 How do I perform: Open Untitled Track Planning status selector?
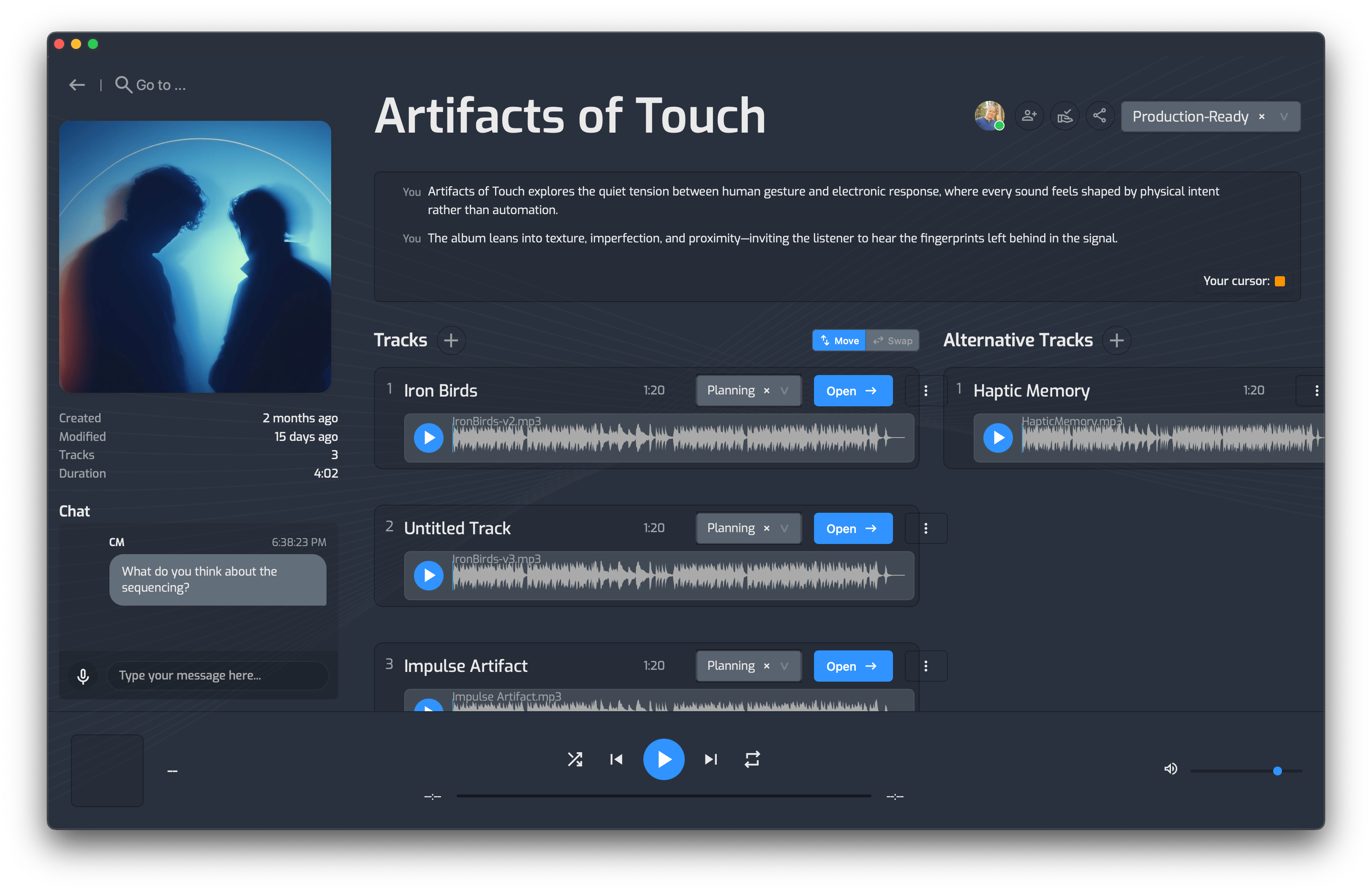[x=748, y=528]
